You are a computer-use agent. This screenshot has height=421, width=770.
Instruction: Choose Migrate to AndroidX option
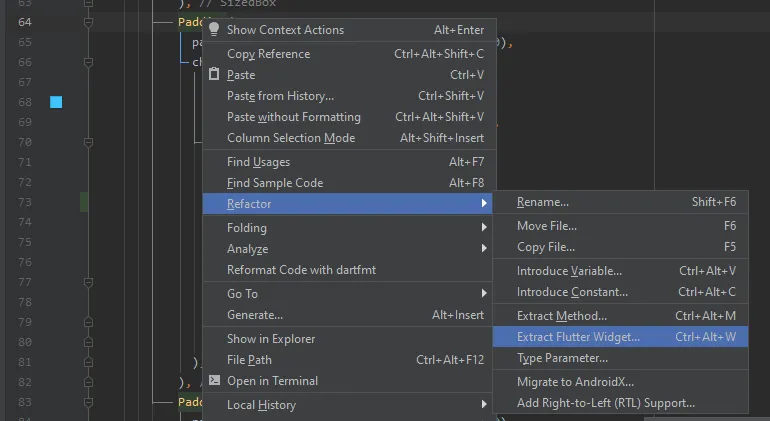575,382
